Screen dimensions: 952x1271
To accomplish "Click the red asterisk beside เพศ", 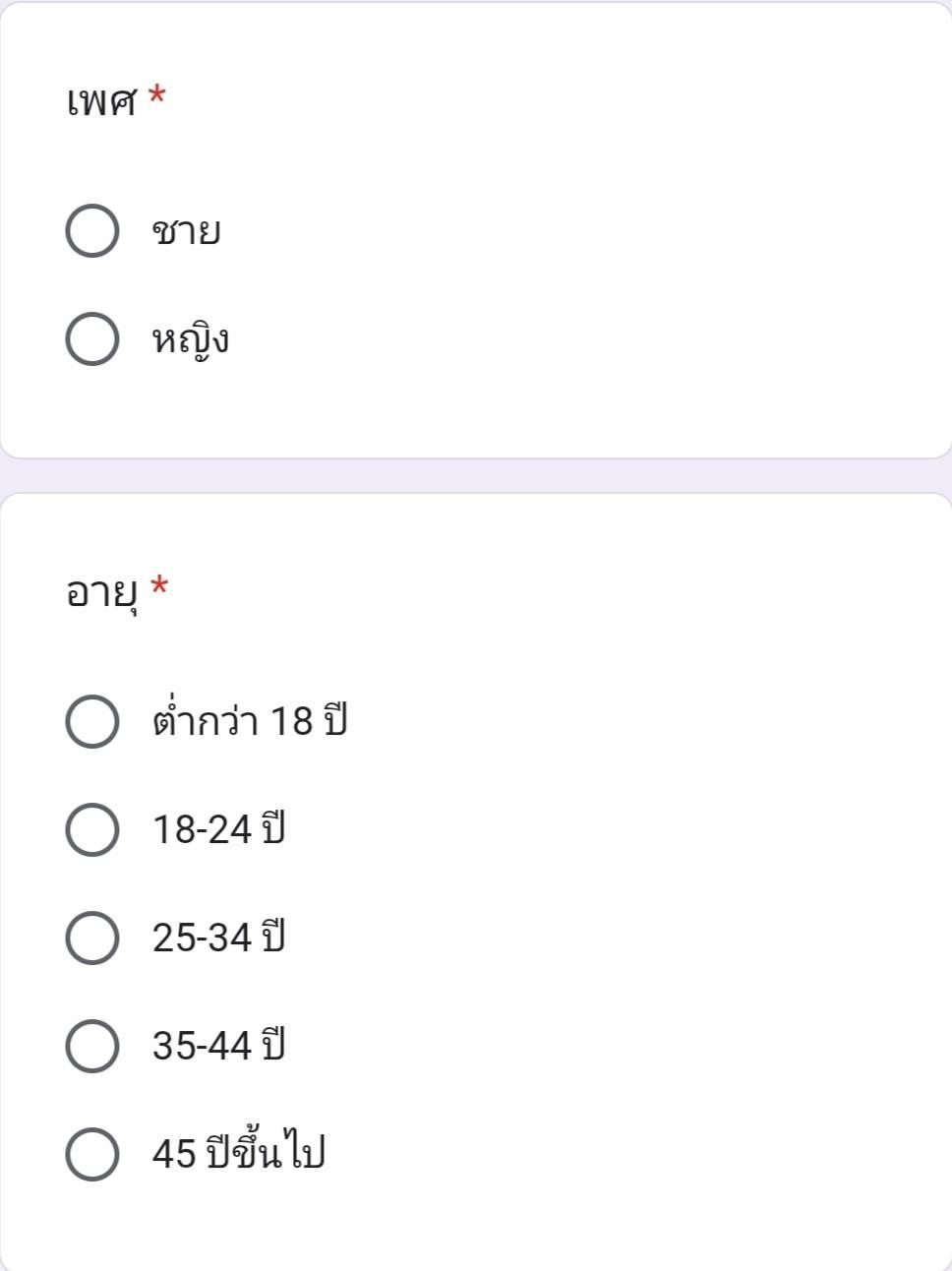I will [x=156, y=95].
